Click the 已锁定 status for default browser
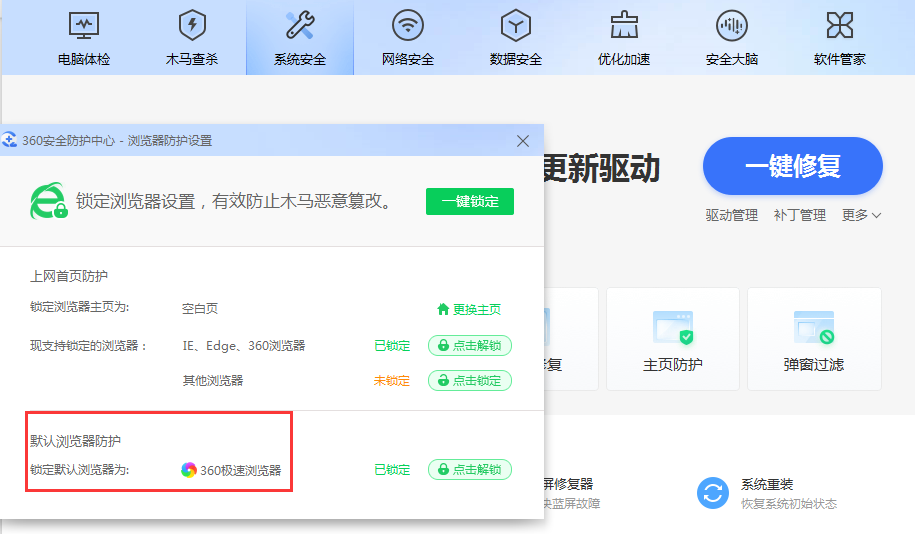Image resolution: width=915 pixels, height=534 pixels. point(392,469)
